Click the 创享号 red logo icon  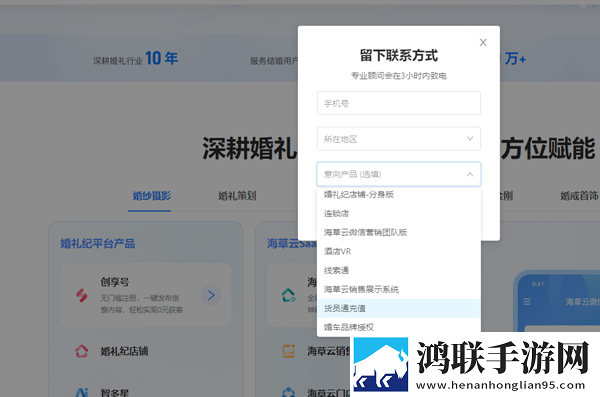[82, 295]
